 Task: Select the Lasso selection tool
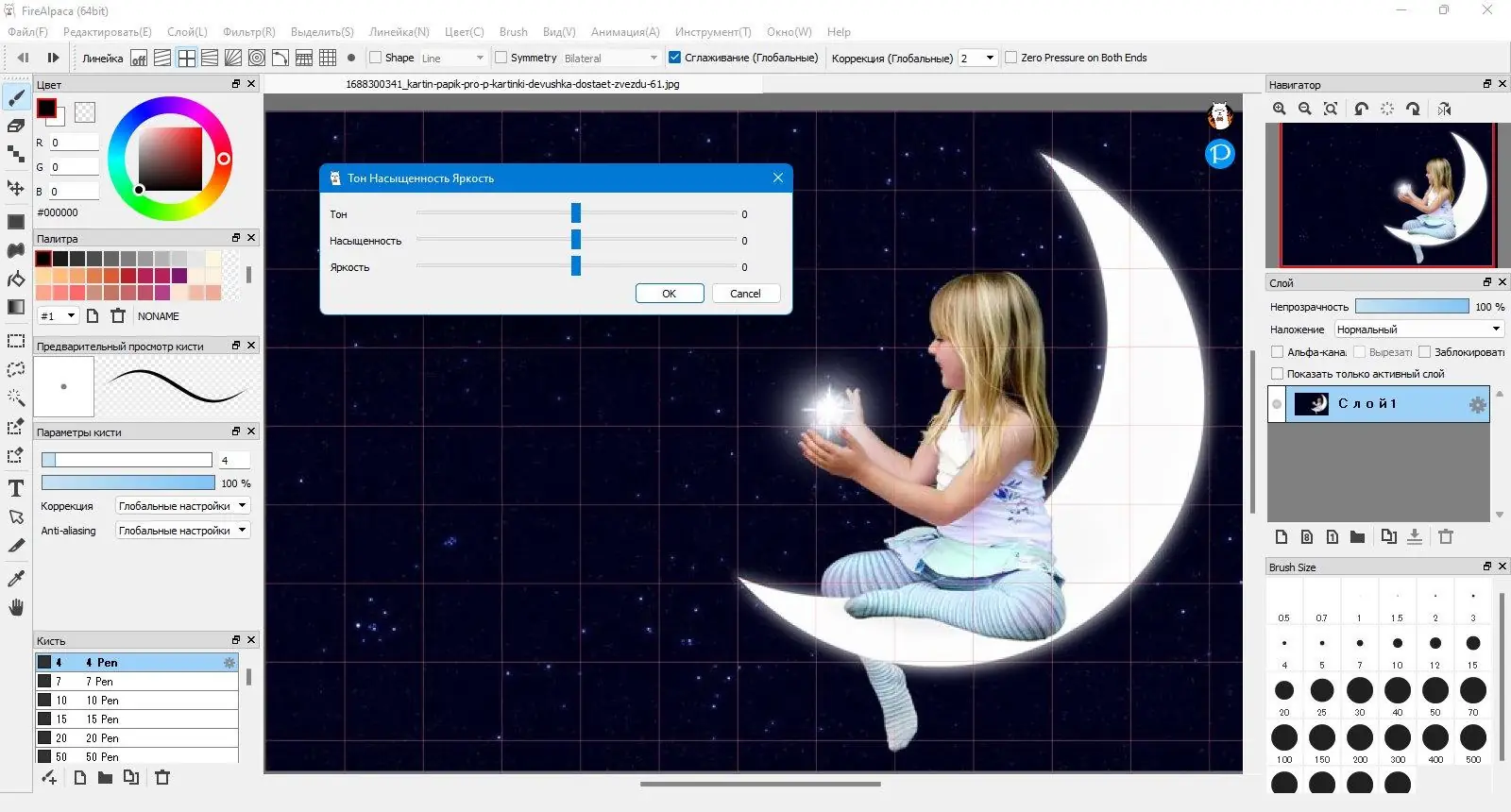(16, 369)
